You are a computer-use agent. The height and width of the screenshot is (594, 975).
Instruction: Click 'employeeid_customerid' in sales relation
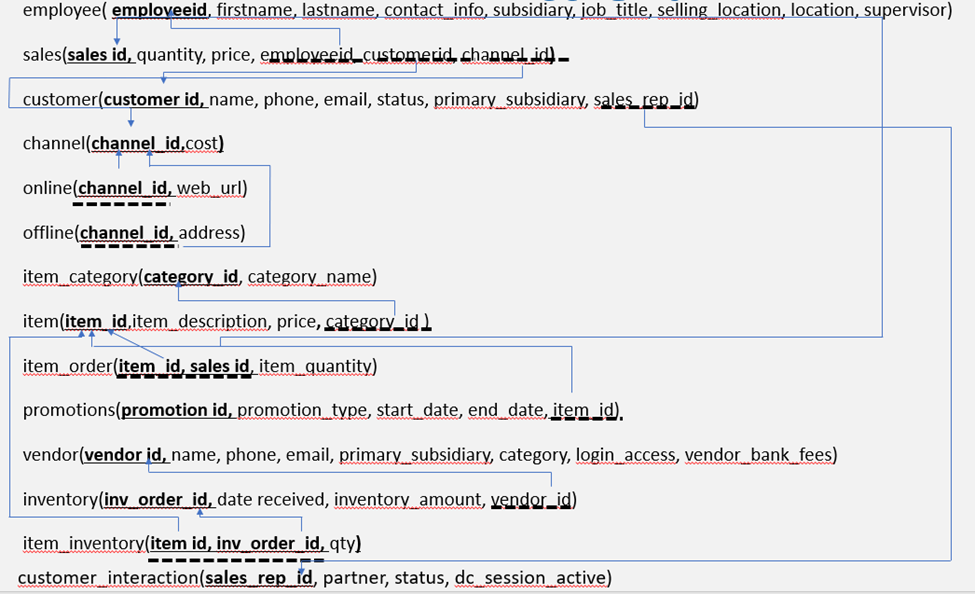tap(358, 55)
